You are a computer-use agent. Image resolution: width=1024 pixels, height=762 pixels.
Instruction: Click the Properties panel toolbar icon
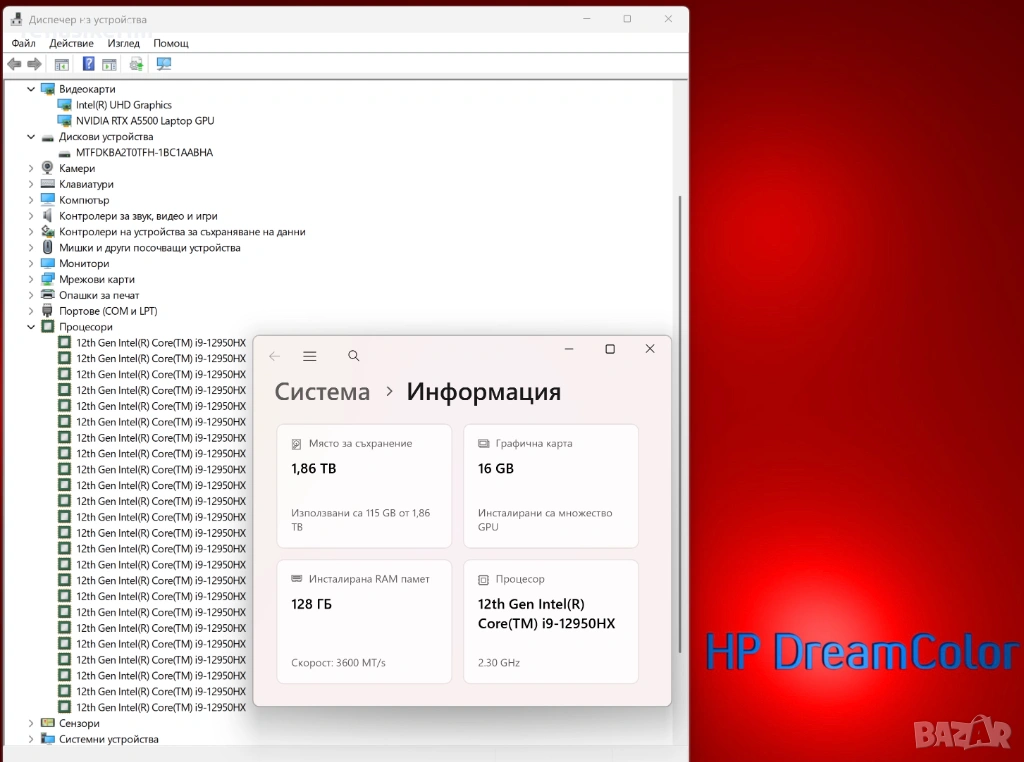click(x=109, y=64)
